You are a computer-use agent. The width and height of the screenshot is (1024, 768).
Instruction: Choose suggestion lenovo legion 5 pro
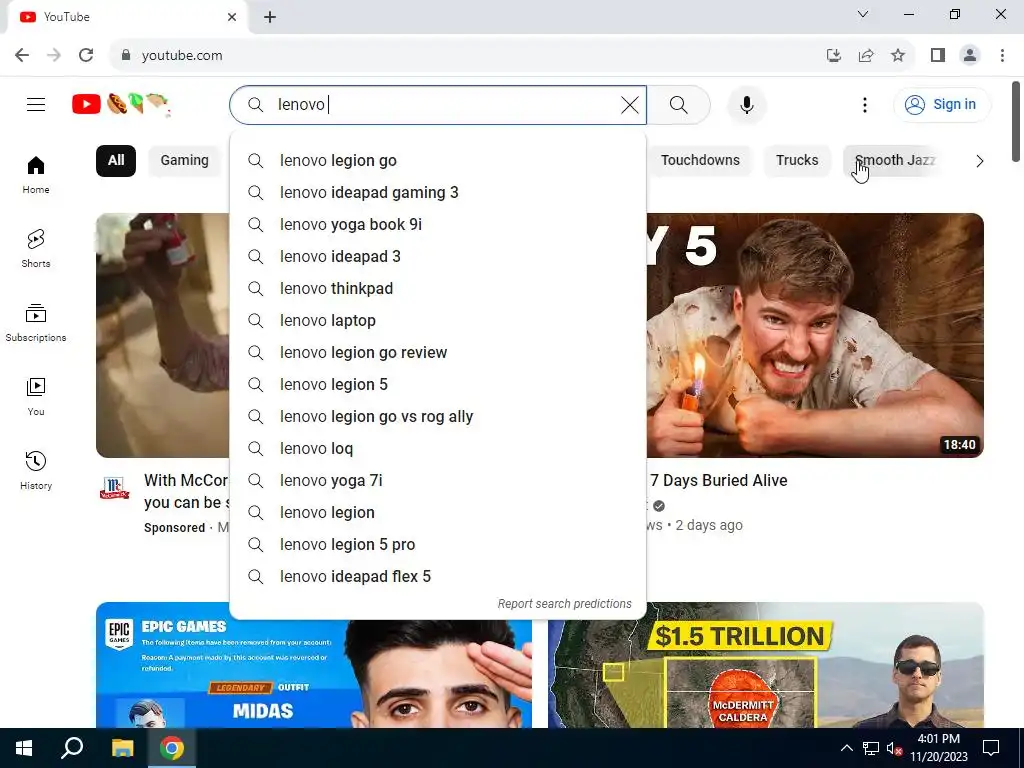(x=438, y=545)
